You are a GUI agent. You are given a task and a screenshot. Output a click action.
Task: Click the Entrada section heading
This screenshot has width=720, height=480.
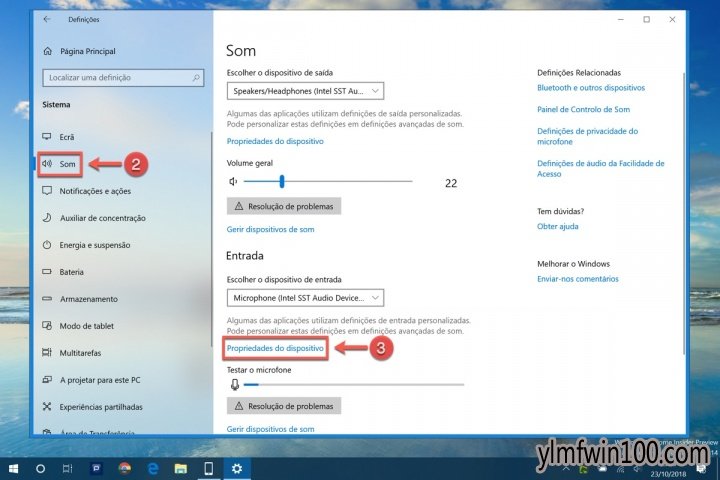pos(245,256)
